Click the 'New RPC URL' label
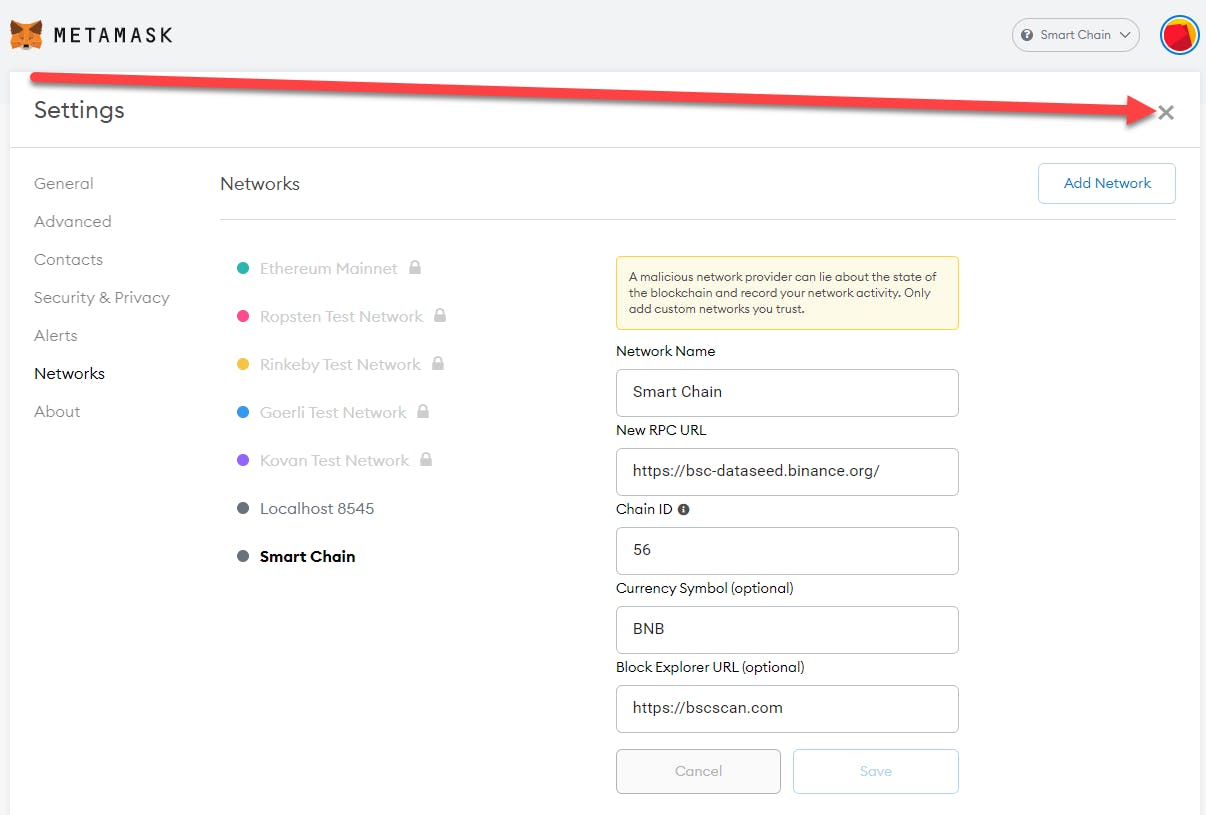 661,430
